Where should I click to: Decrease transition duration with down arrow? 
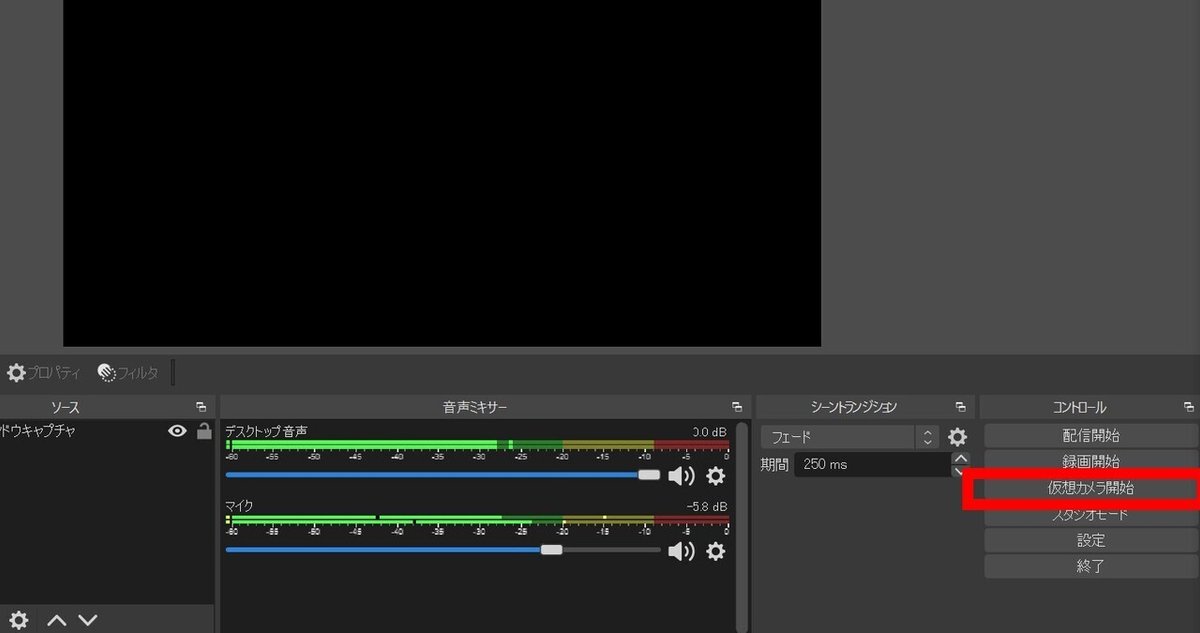tap(961, 471)
